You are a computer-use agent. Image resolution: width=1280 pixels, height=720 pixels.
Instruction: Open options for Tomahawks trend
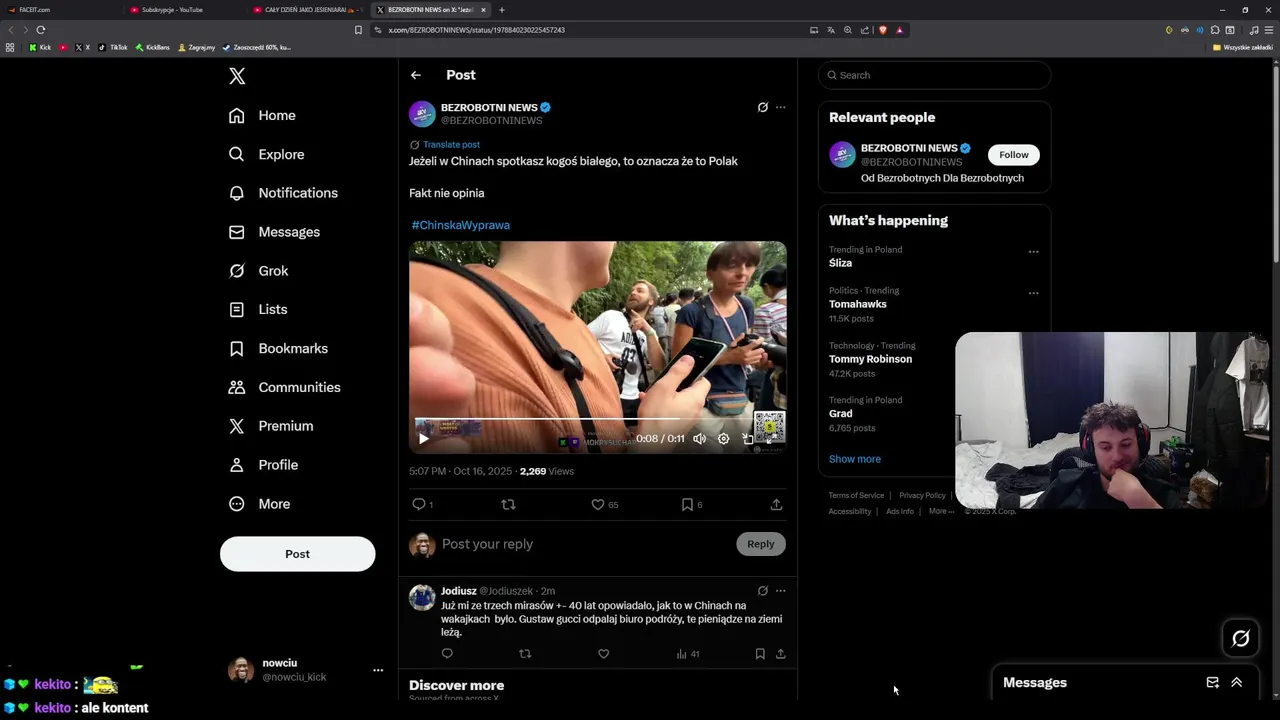[1033, 294]
